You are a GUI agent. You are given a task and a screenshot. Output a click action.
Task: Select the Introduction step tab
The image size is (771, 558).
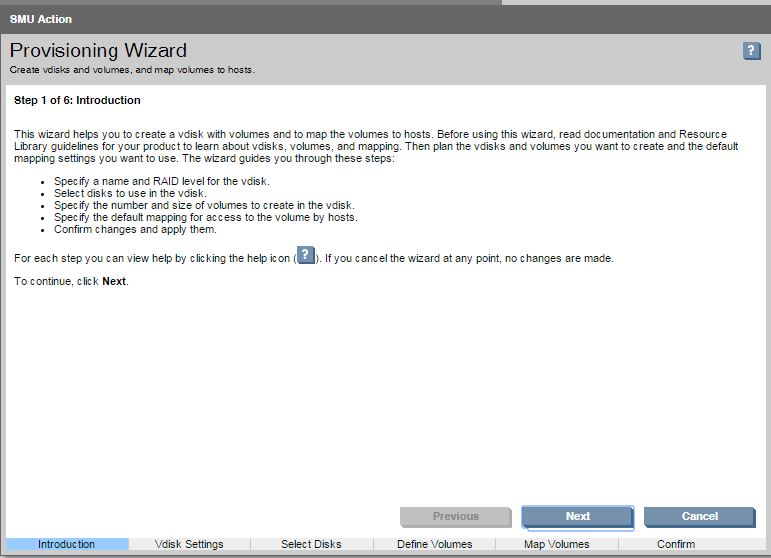(x=66, y=544)
